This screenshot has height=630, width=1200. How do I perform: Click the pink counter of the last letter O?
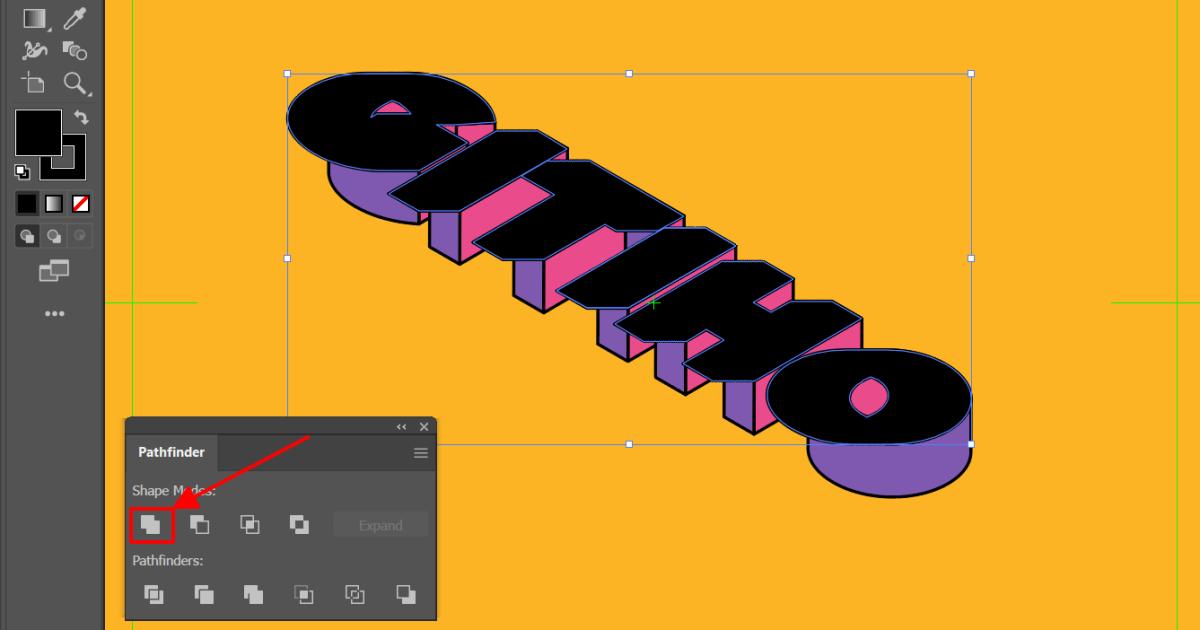(868, 397)
